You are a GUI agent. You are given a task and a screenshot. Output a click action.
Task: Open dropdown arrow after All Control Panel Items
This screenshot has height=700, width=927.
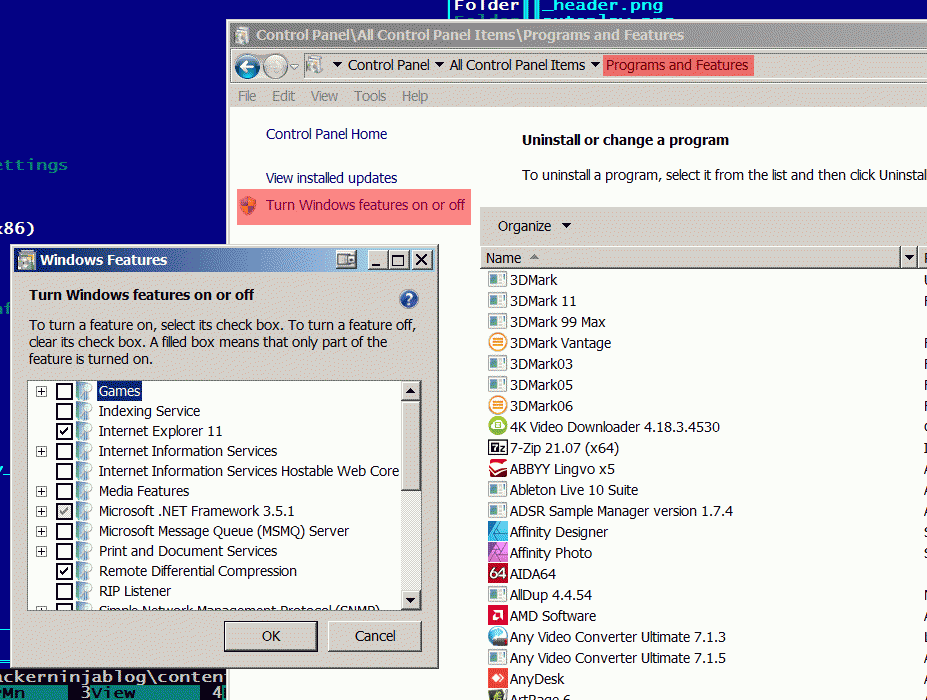pos(595,64)
